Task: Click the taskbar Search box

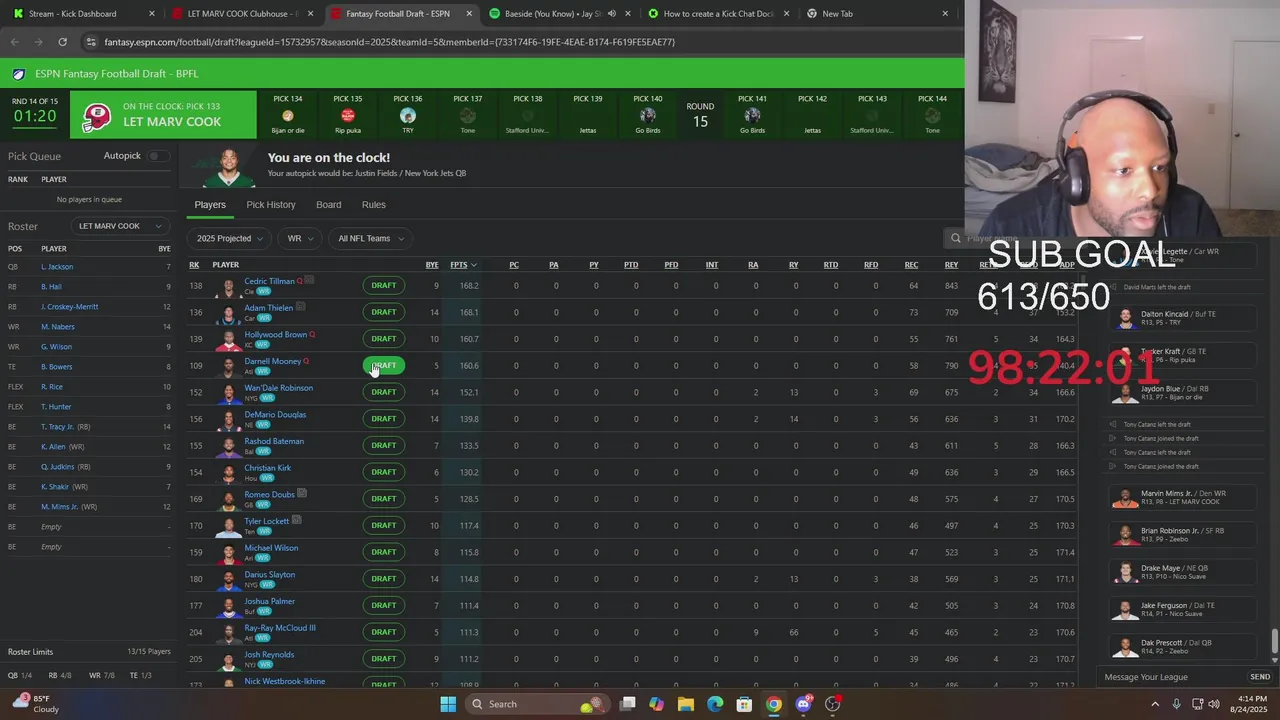Action: coord(539,704)
